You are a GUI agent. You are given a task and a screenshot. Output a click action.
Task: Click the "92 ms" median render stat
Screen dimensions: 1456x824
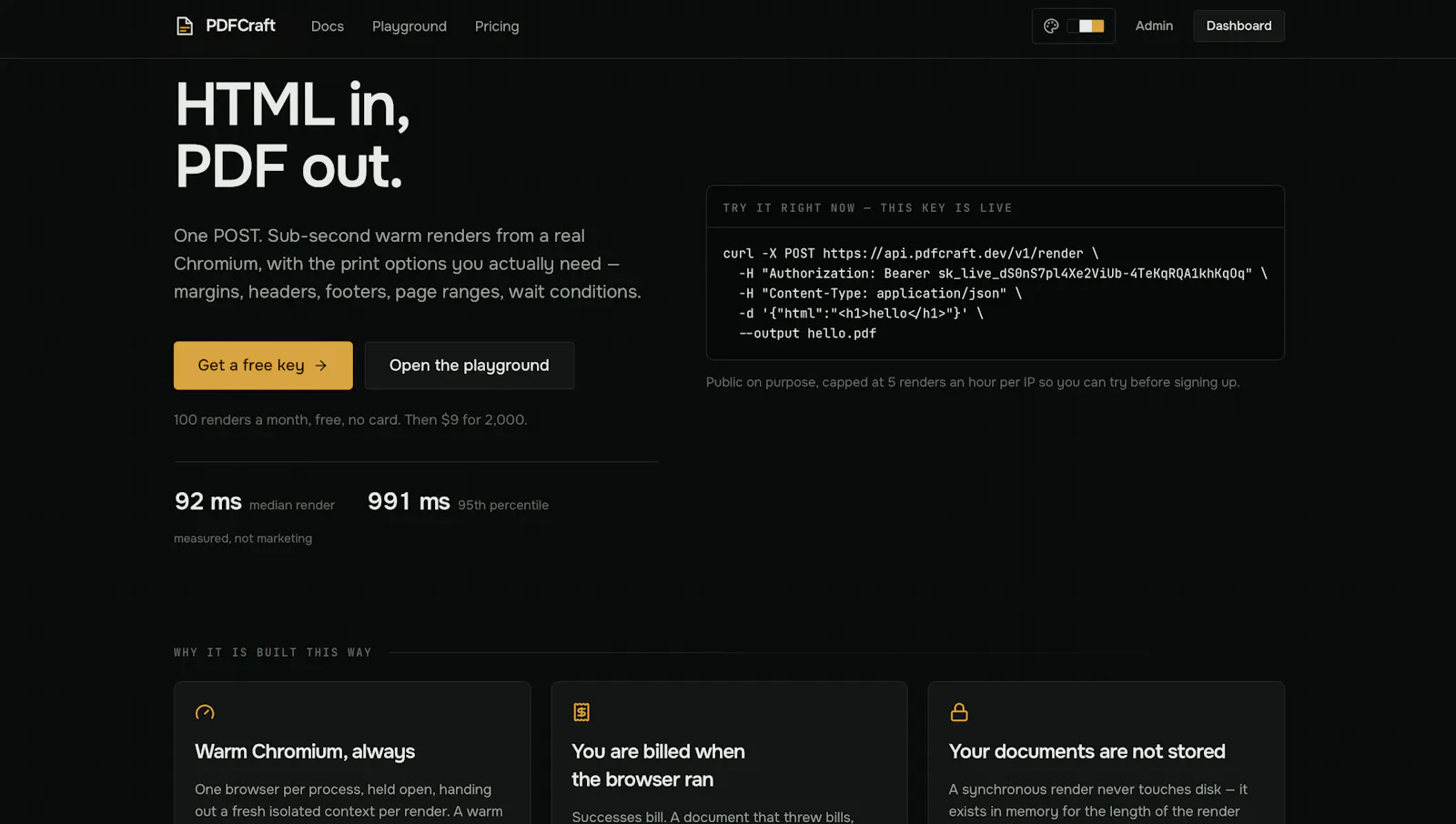255,502
